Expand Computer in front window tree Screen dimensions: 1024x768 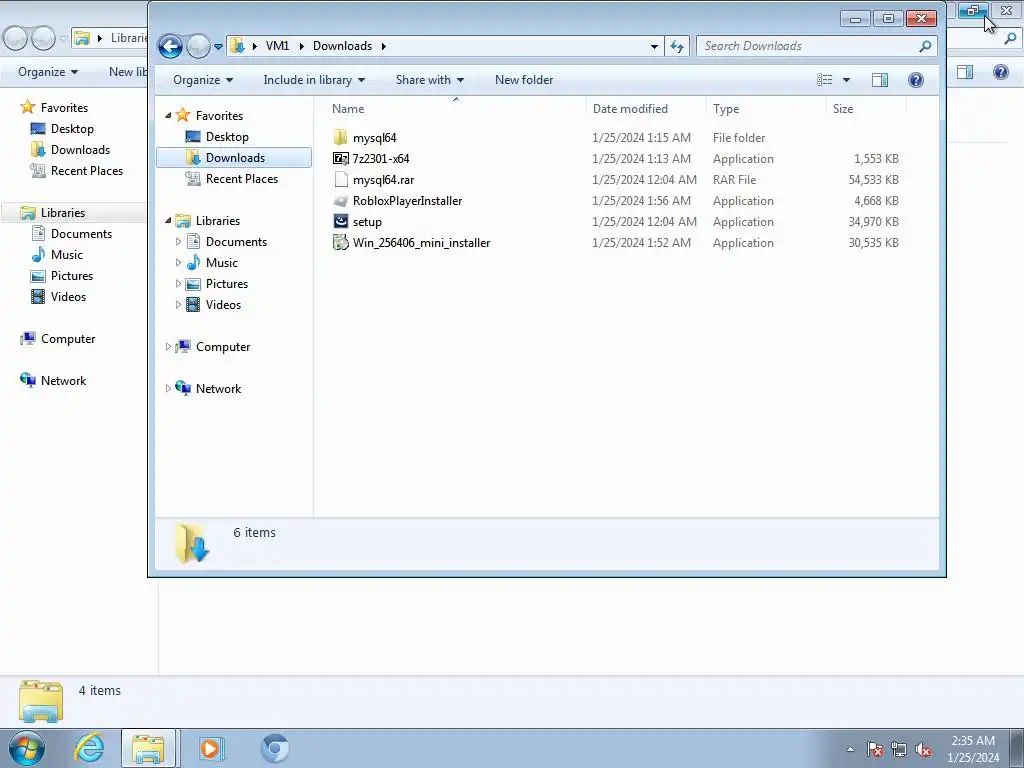(x=168, y=347)
